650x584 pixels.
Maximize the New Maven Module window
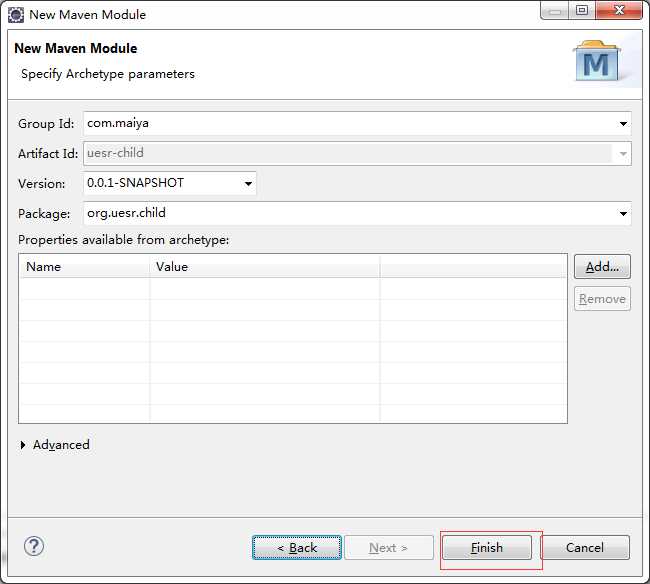(582, 10)
